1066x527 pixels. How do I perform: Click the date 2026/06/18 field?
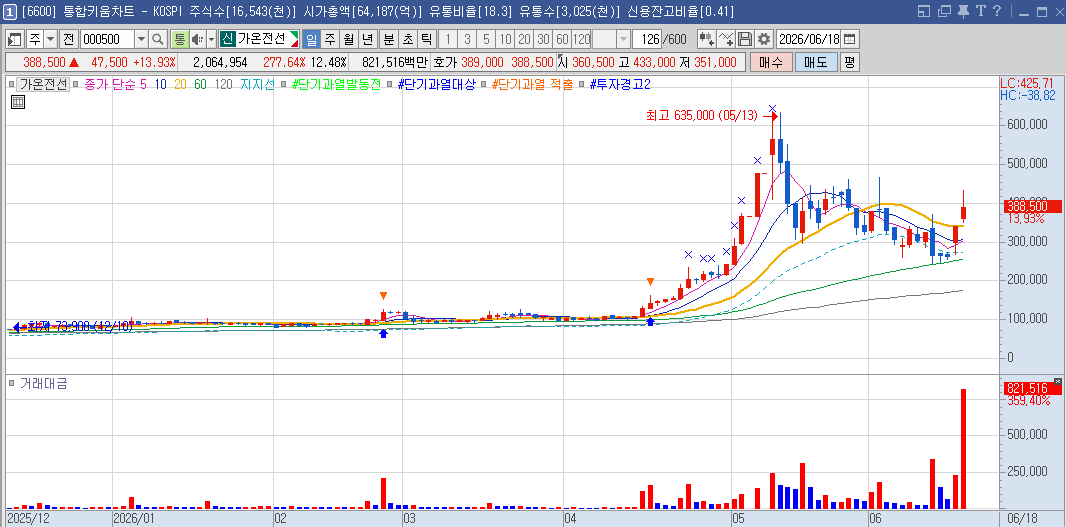808,39
